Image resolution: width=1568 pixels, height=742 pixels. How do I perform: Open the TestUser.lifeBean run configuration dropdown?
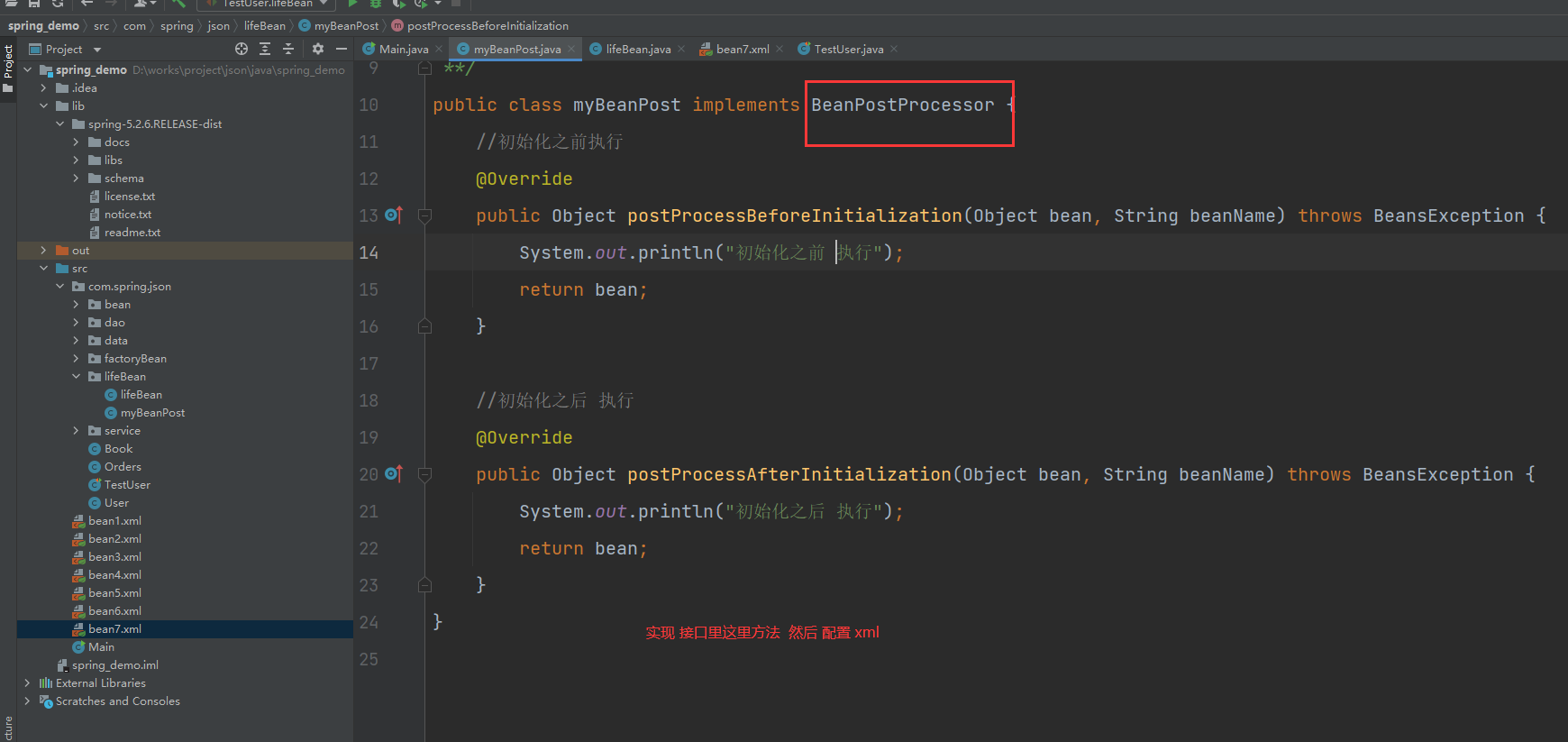(x=267, y=4)
